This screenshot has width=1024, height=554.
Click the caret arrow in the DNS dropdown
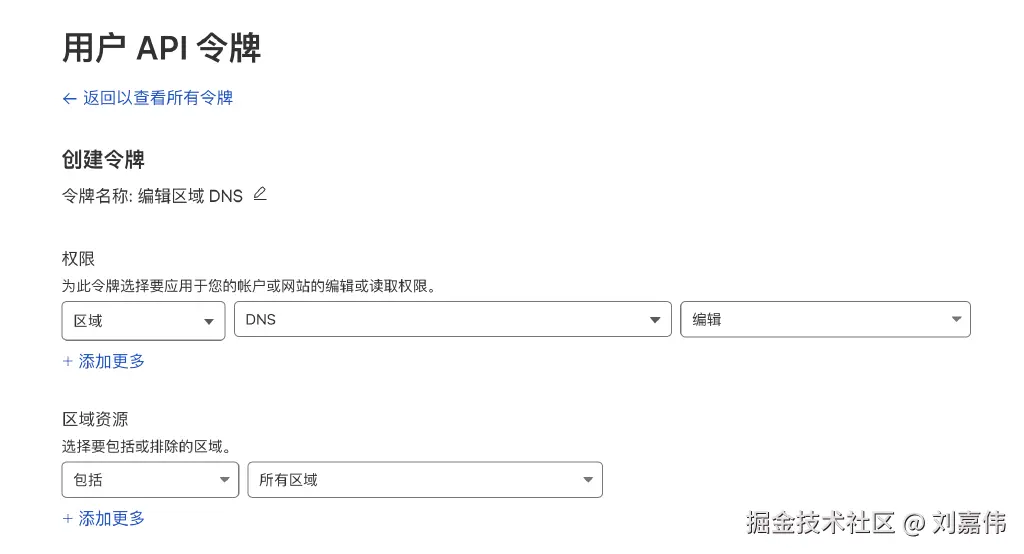tap(655, 321)
